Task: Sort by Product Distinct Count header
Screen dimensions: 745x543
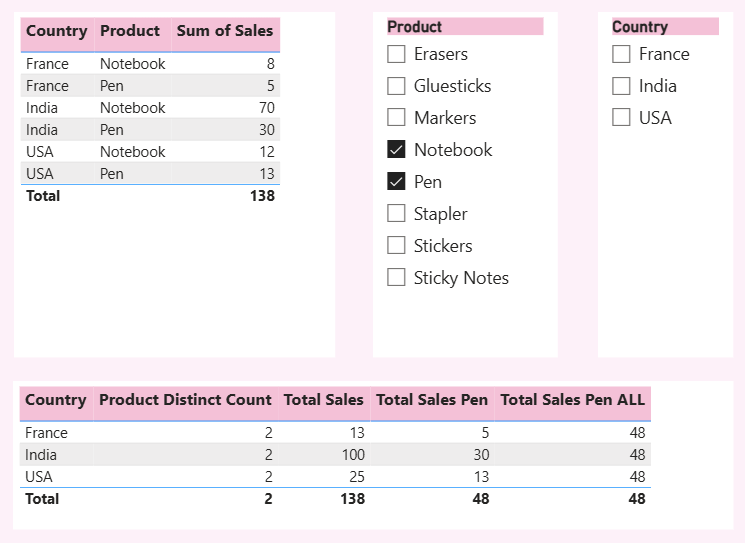Action: tap(185, 400)
